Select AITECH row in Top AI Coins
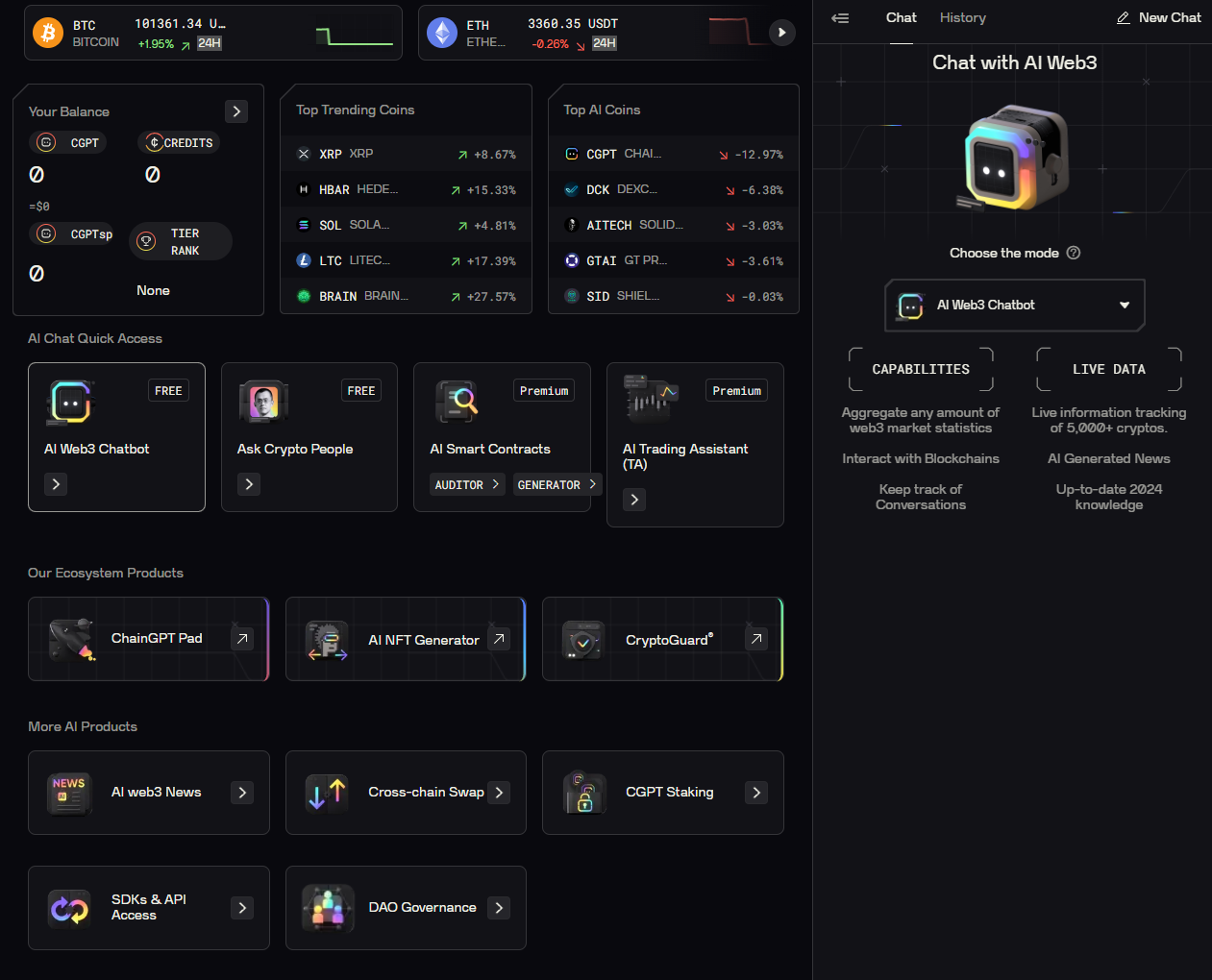This screenshot has width=1212, height=980. pyautogui.click(x=674, y=225)
